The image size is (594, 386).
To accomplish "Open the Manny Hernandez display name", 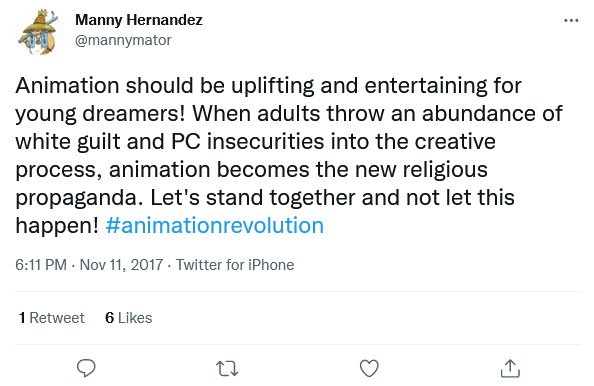I will 139,20.
